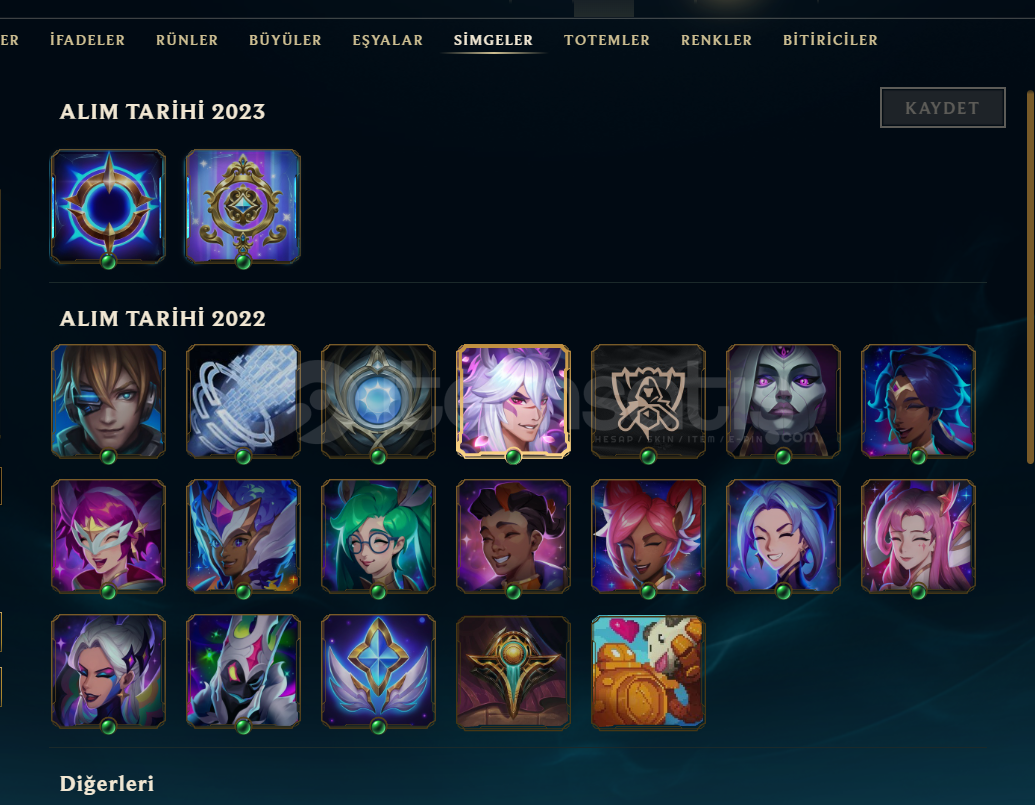This screenshot has height=805, width=1035.
Task: Go to the BİTİRİCİLER tab
Action: 830,40
